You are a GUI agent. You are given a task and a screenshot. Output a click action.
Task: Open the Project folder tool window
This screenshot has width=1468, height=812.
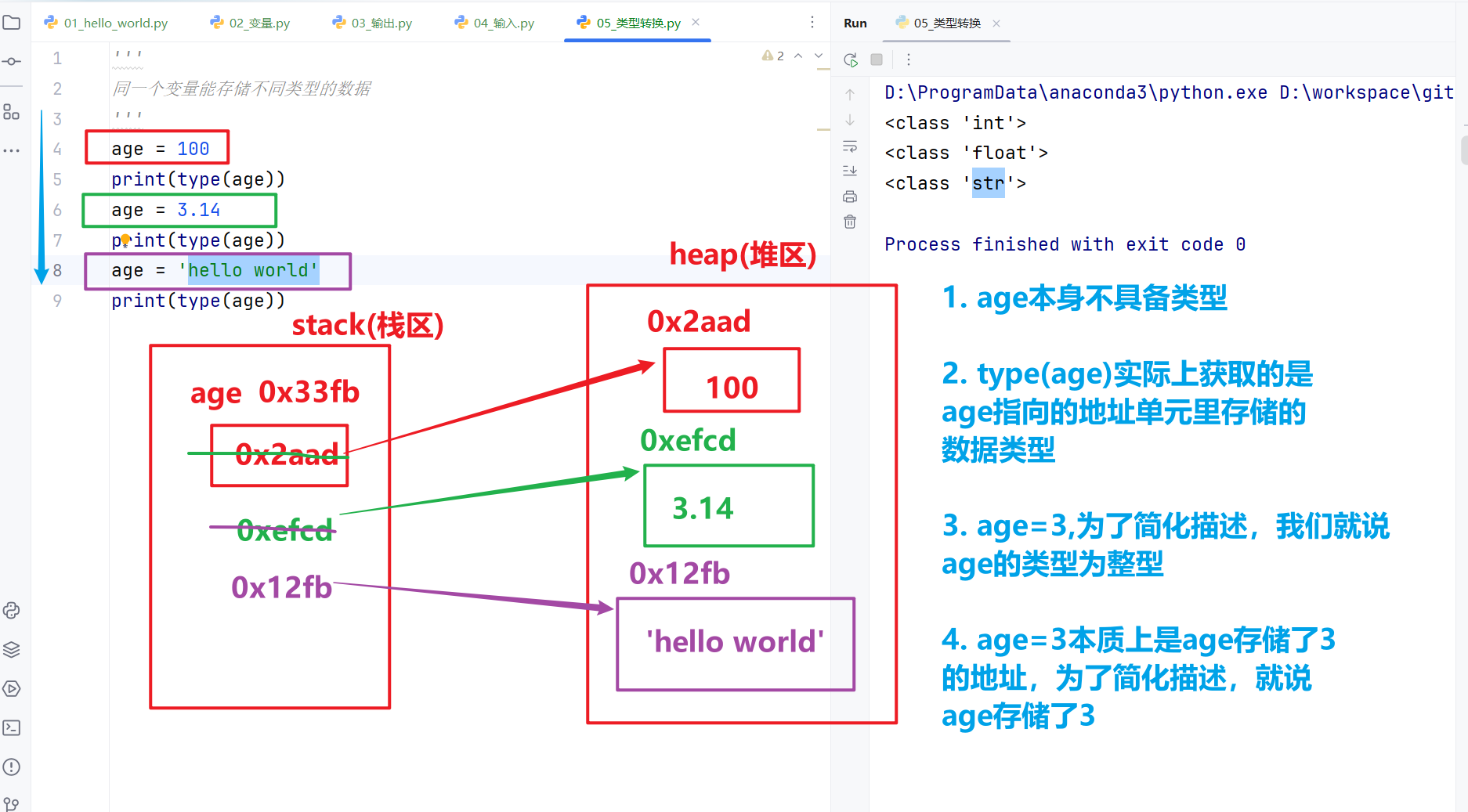click(12, 23)
